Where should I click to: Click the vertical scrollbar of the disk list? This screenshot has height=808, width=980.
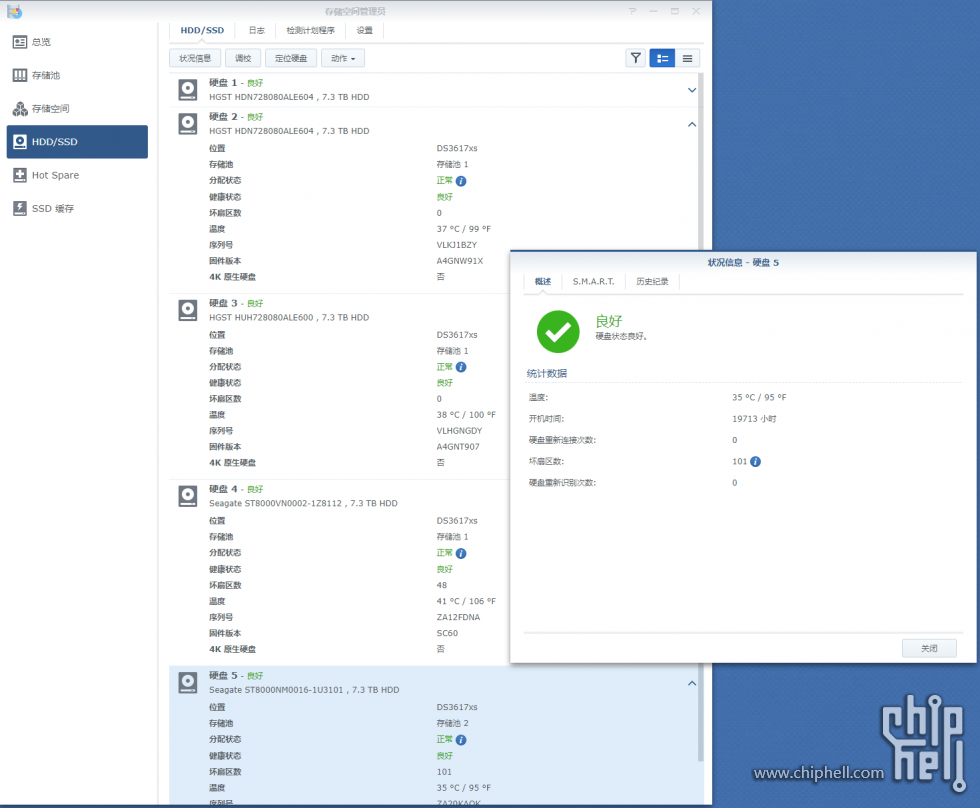tap(701, 417)
